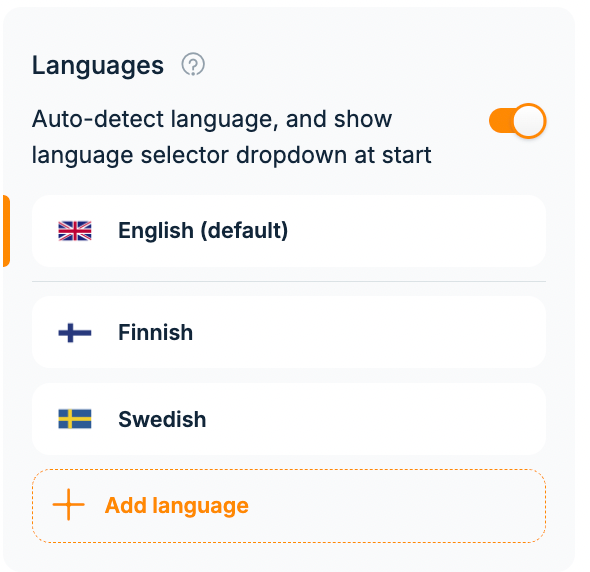Click the "English (default)" text label

click(203, 230)
